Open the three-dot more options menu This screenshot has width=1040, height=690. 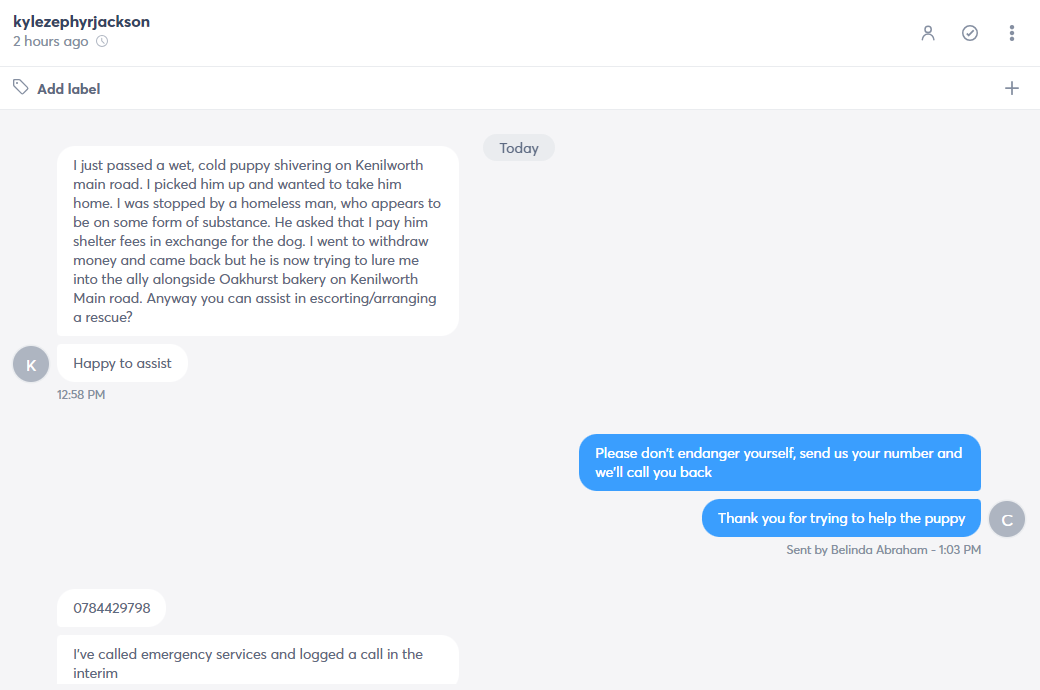pos(1011,33)
